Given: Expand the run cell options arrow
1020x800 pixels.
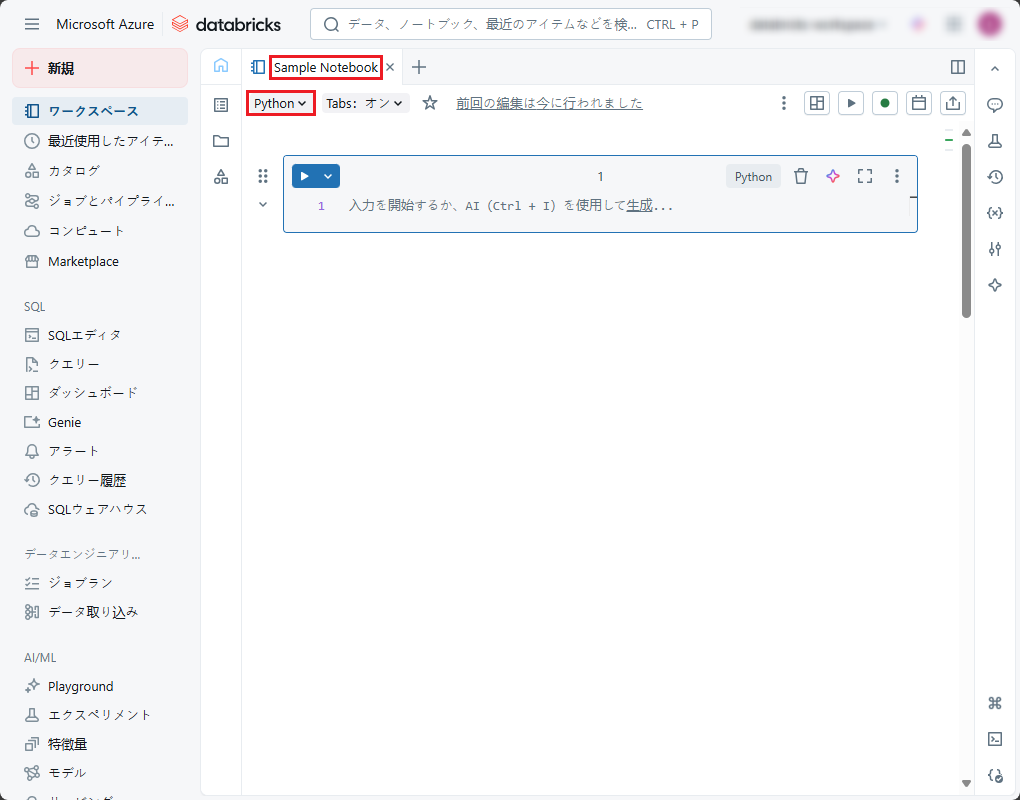Looking at the screenshot, I should point(328,177).
